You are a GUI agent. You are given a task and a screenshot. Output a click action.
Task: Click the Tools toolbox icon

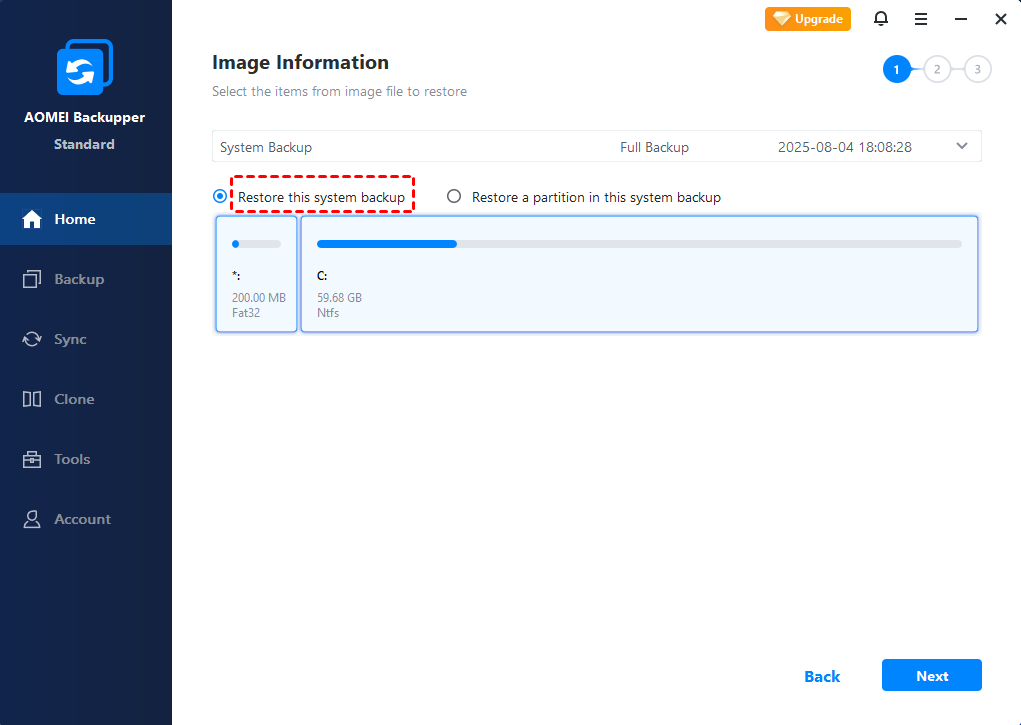(32, 459)
